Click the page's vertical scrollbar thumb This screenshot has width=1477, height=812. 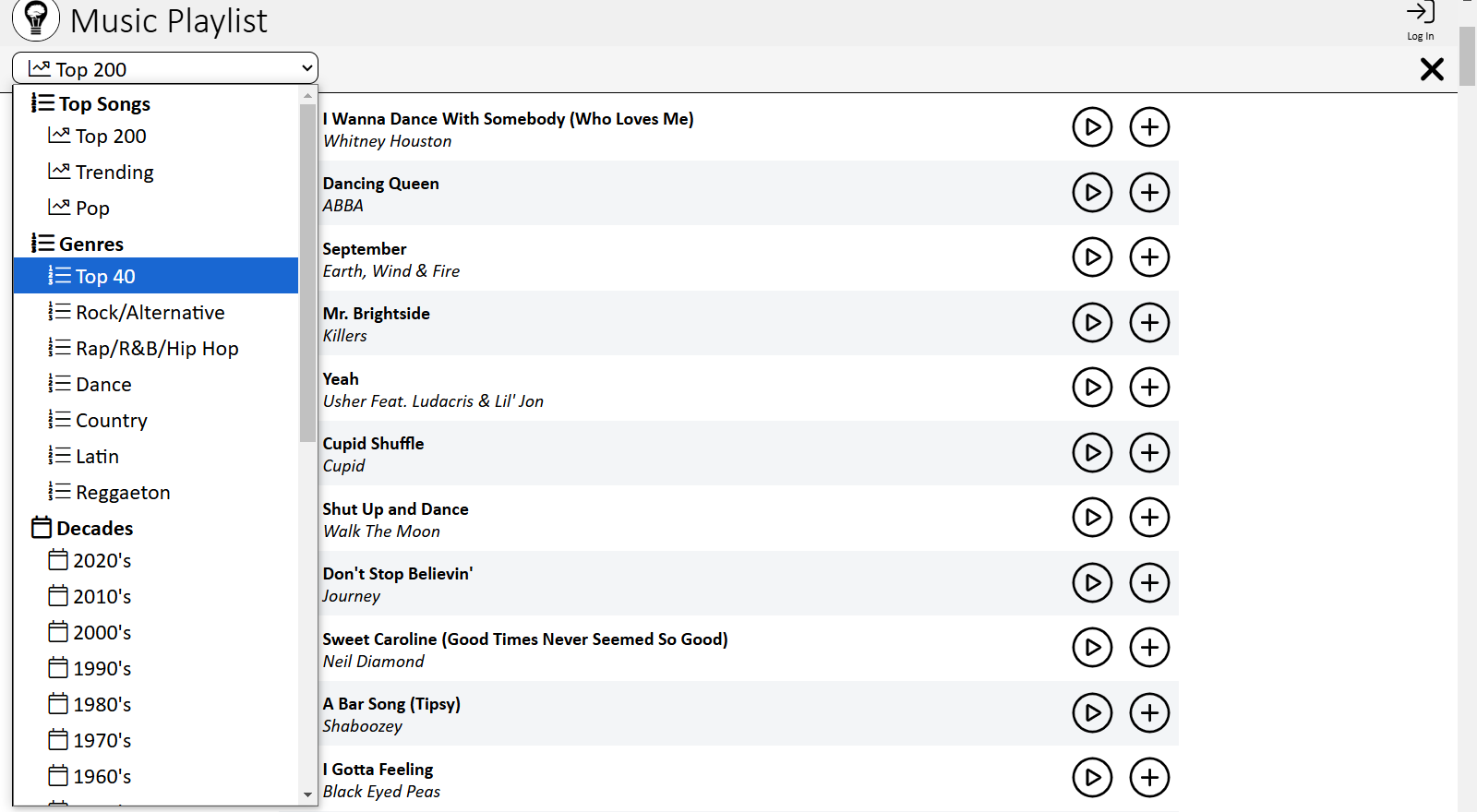click(1467, 55)
